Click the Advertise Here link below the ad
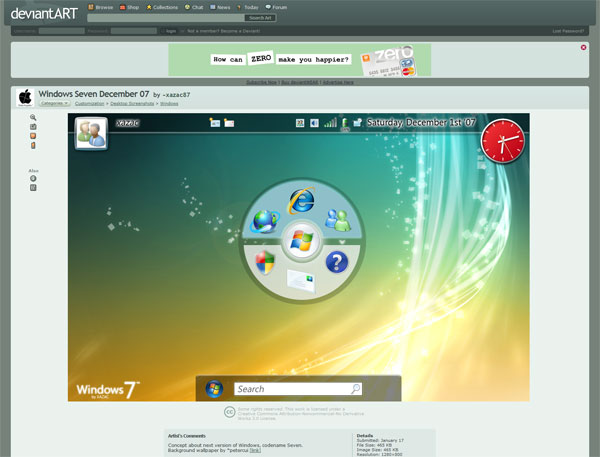 338,82
